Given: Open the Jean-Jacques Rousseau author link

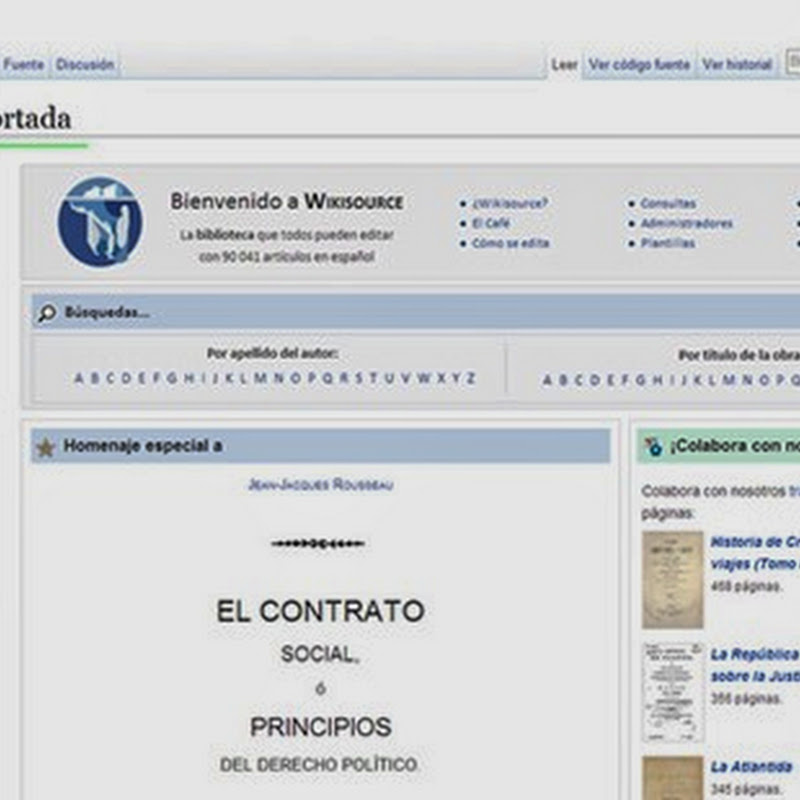Looking at the screenshot, I should coord(320,484).
